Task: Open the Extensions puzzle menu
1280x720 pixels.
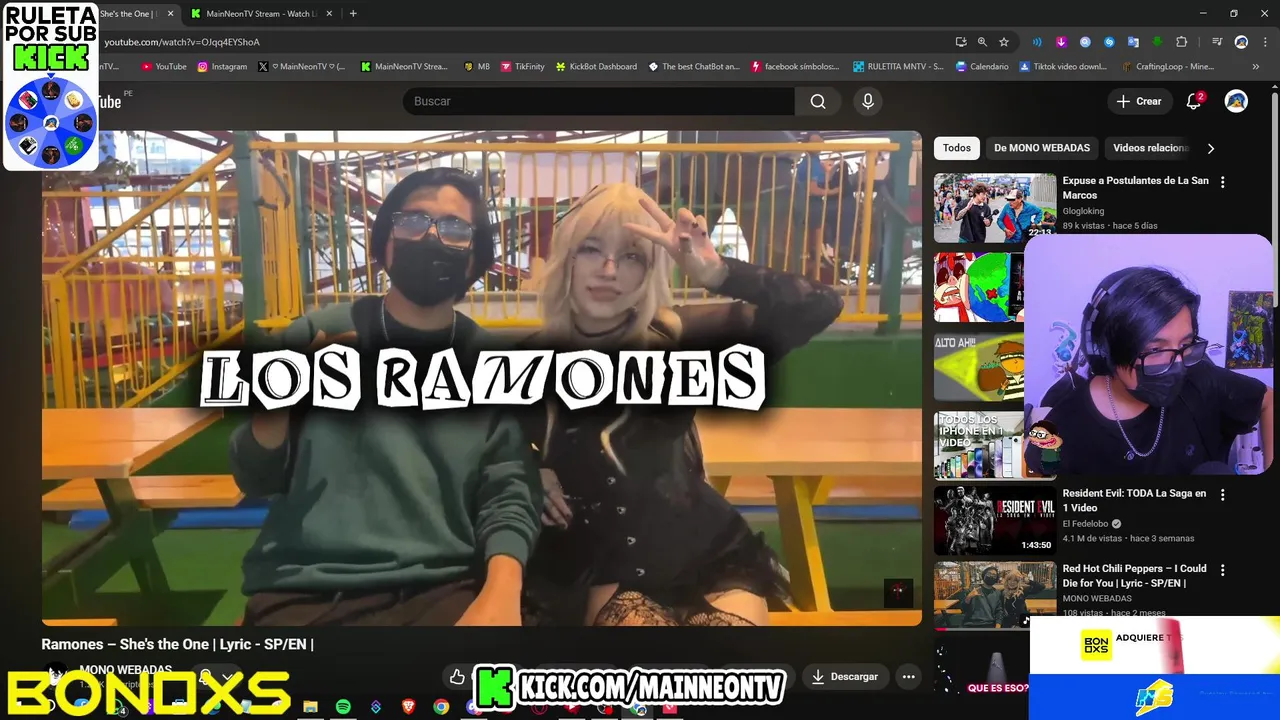Action: point(1181,42)
